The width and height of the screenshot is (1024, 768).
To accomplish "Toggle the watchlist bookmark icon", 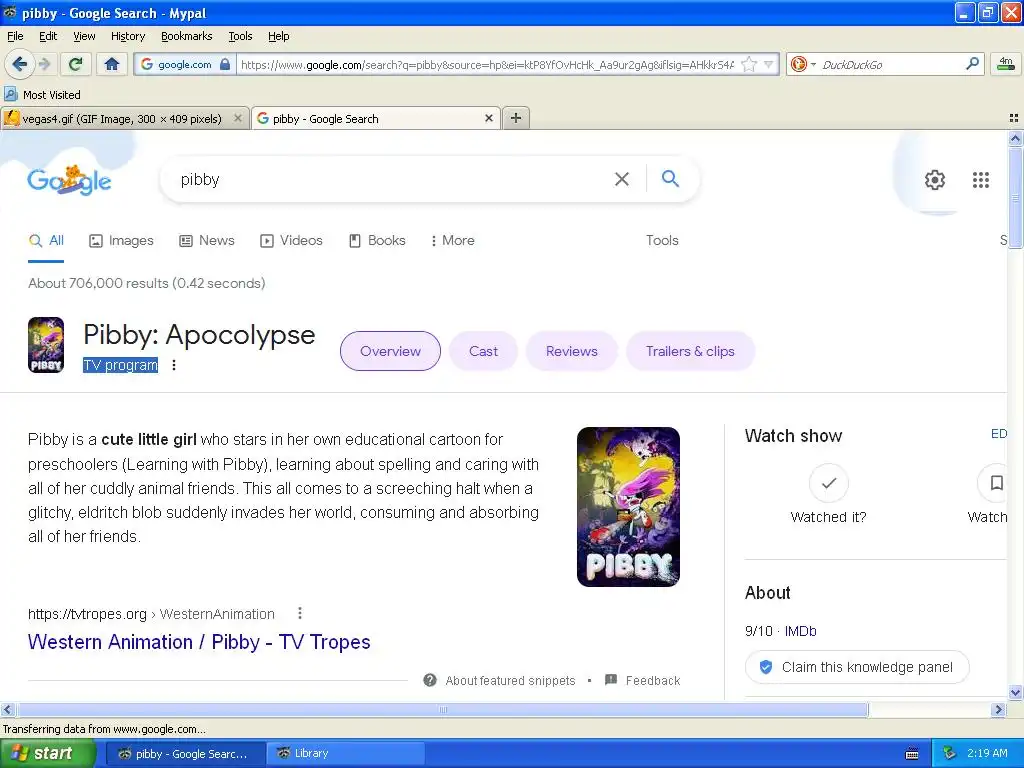I will [x=995, y=483].
